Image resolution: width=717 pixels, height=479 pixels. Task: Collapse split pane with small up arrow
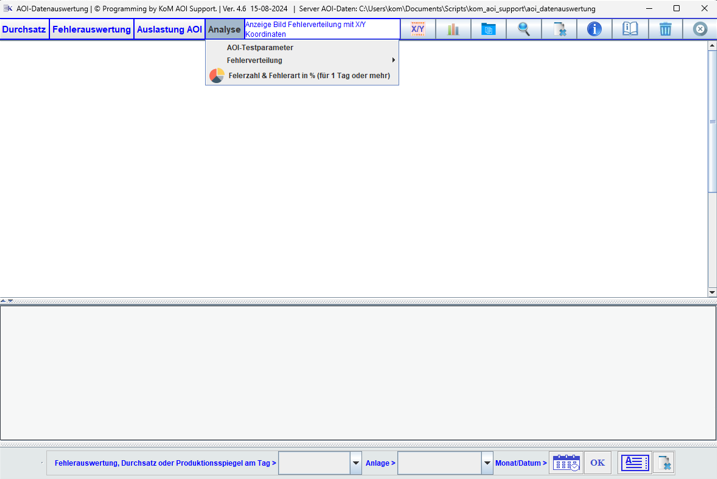coord(3,301)
